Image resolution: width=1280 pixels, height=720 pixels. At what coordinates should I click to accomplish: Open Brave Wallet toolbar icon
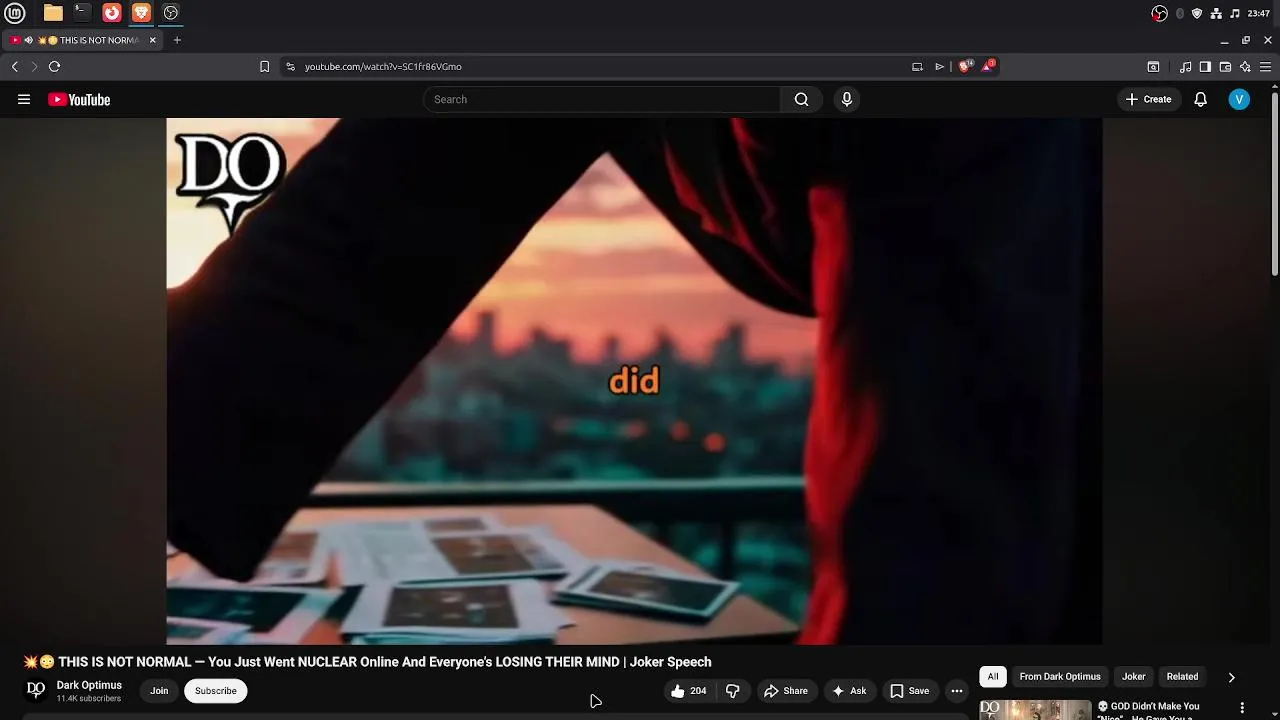pos(1225,67)
